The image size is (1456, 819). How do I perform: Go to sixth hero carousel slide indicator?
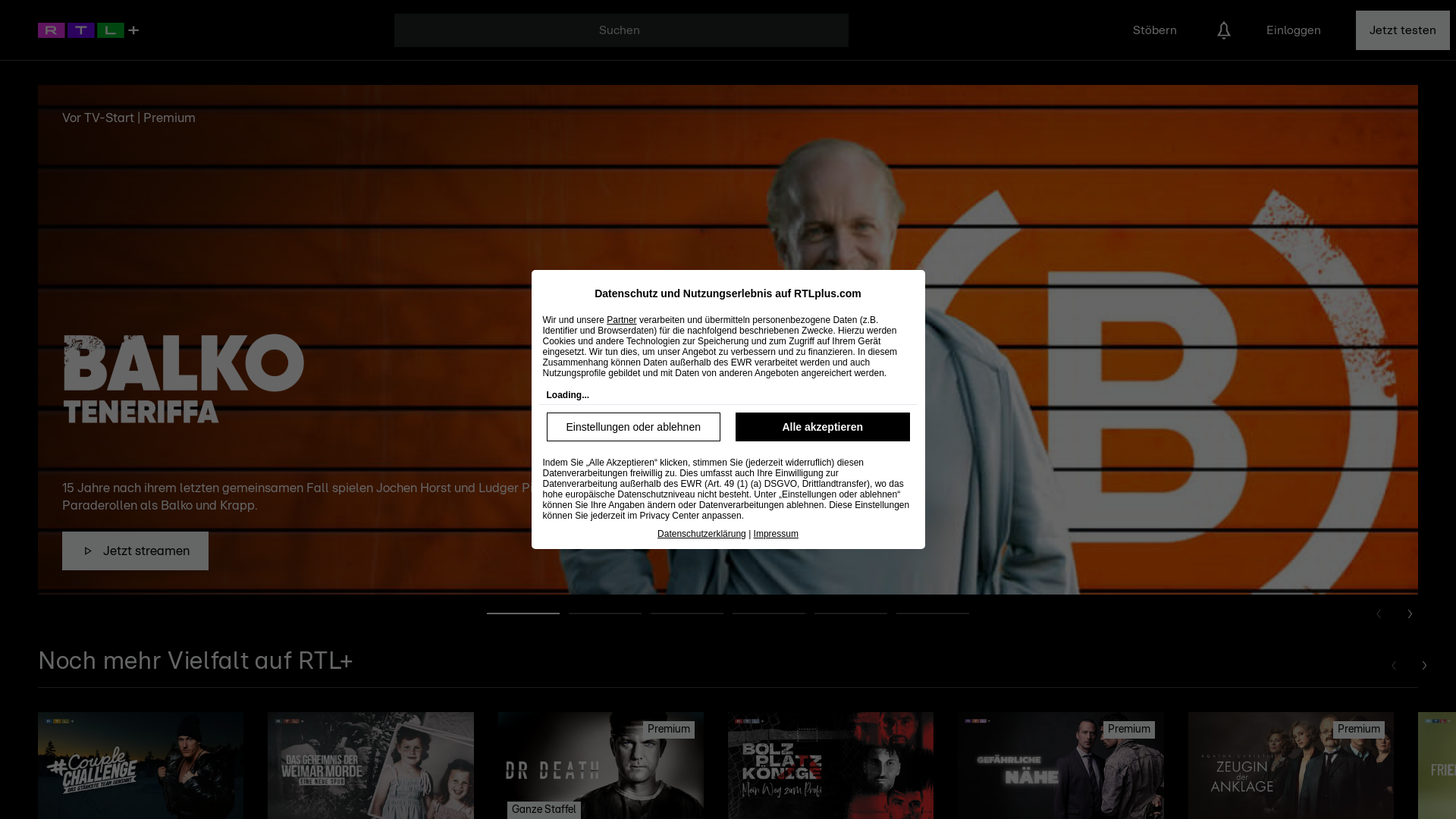point(933,613)
